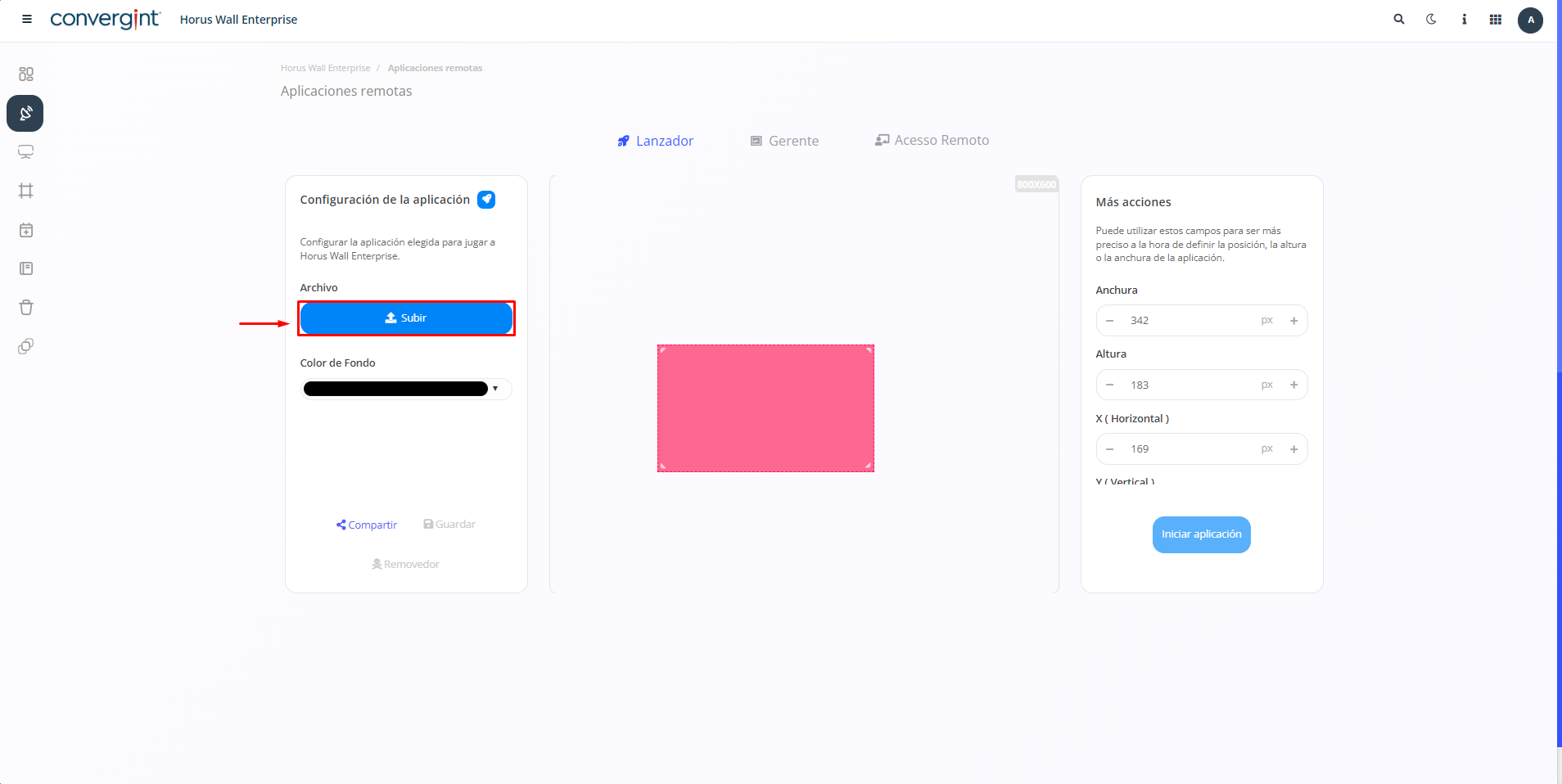Click the Subir upload button
The width and height of the screenshot is (1562, 784).
click(406, 318)
